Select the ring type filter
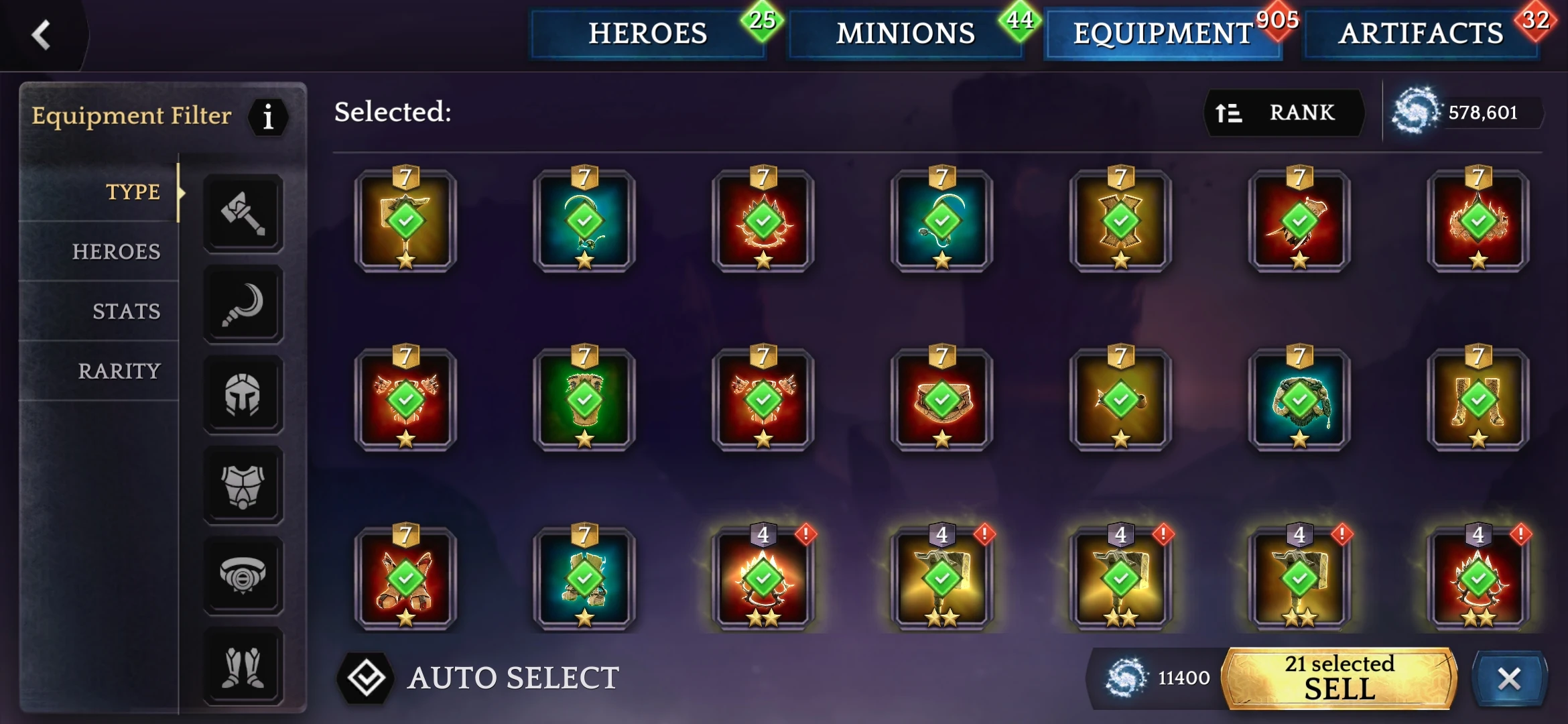This screenshot has width=1568, height=724. click(x=243, y=576)
